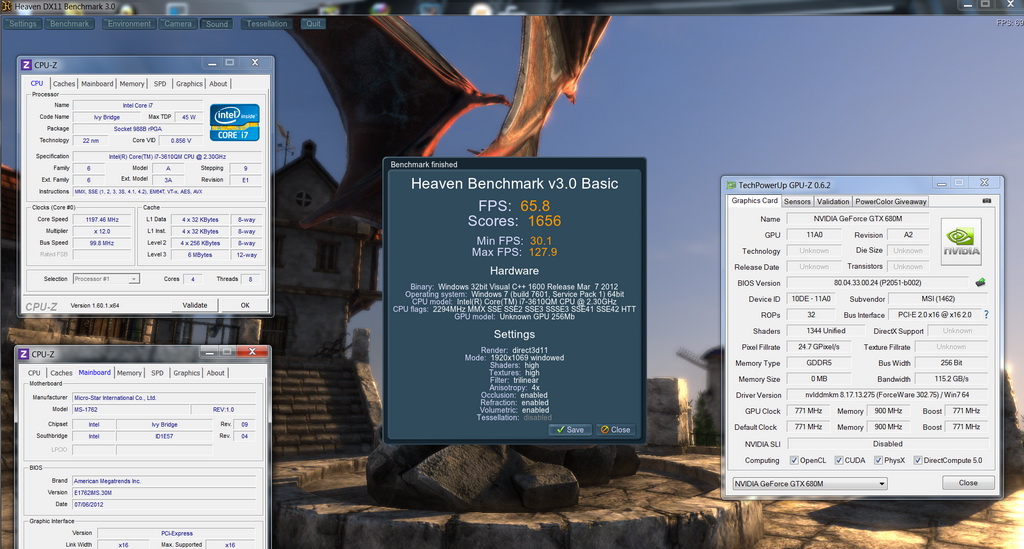1024x549 pixels.
Task: Click BIOS Version E1762IMS.30M field
Action: (163, 493)
